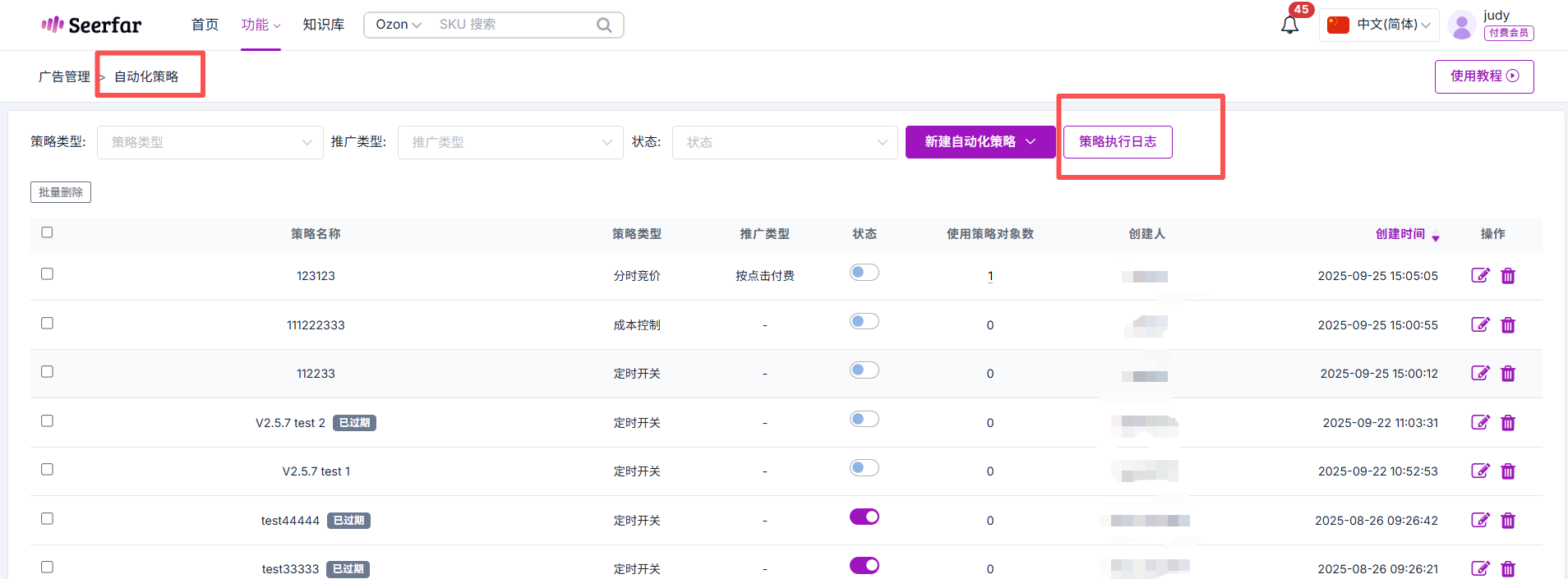The image size is (1568, 579).
Task: Delete the V2.5.7 test 2 strategy
Action: tap(1508, 423)
